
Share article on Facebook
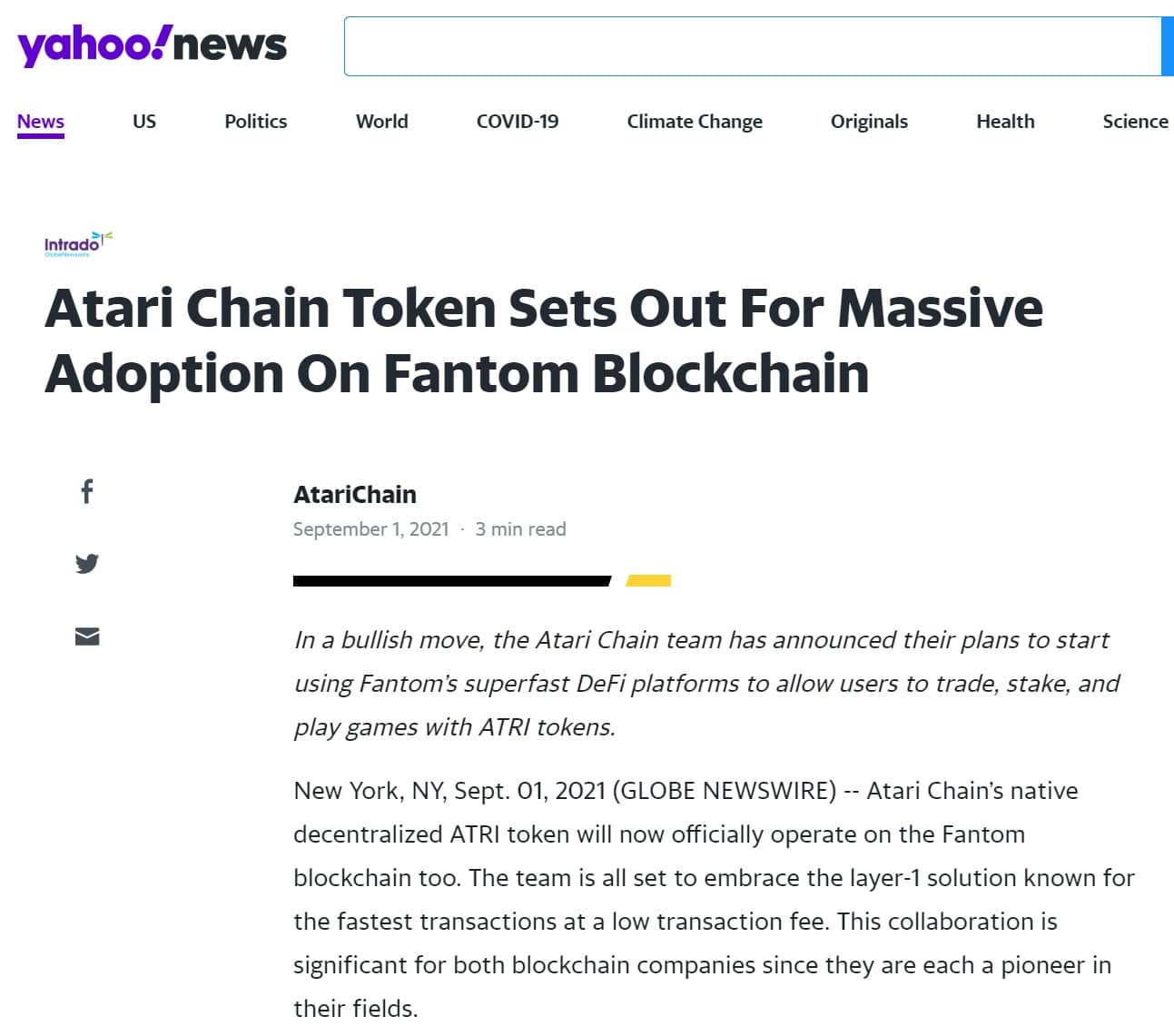tap(87, 491)
